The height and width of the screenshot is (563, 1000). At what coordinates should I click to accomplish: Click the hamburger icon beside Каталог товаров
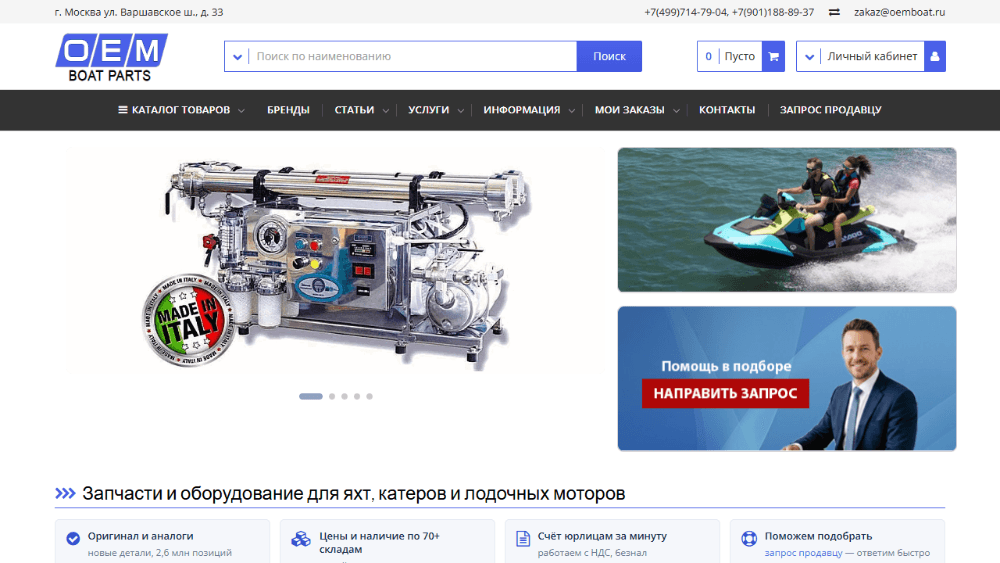pos(122,110)
